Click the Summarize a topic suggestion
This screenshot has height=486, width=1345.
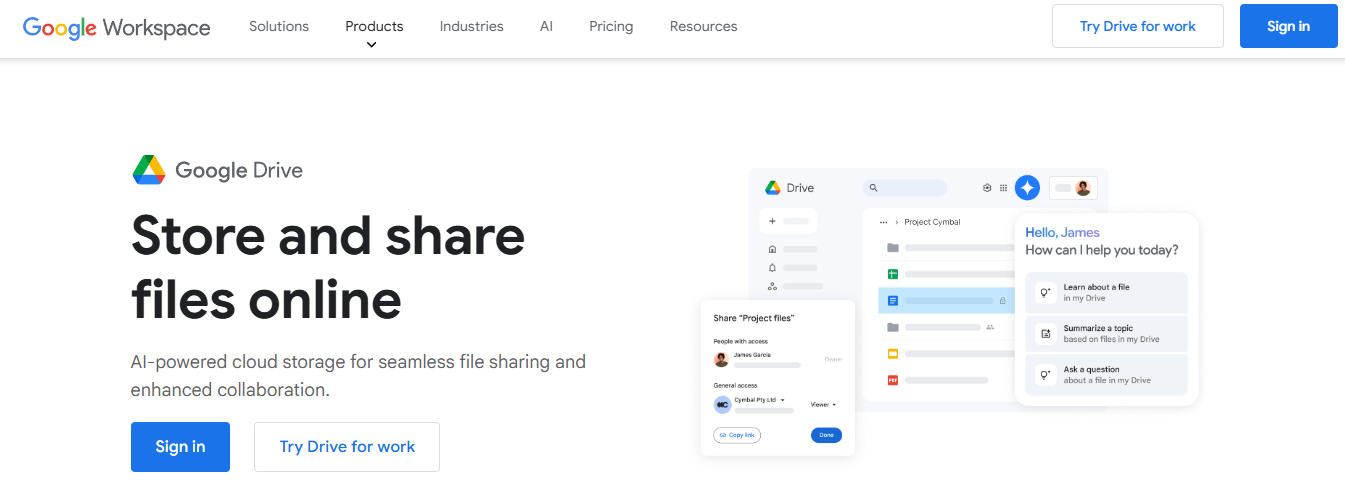[x=1107, y=334]
